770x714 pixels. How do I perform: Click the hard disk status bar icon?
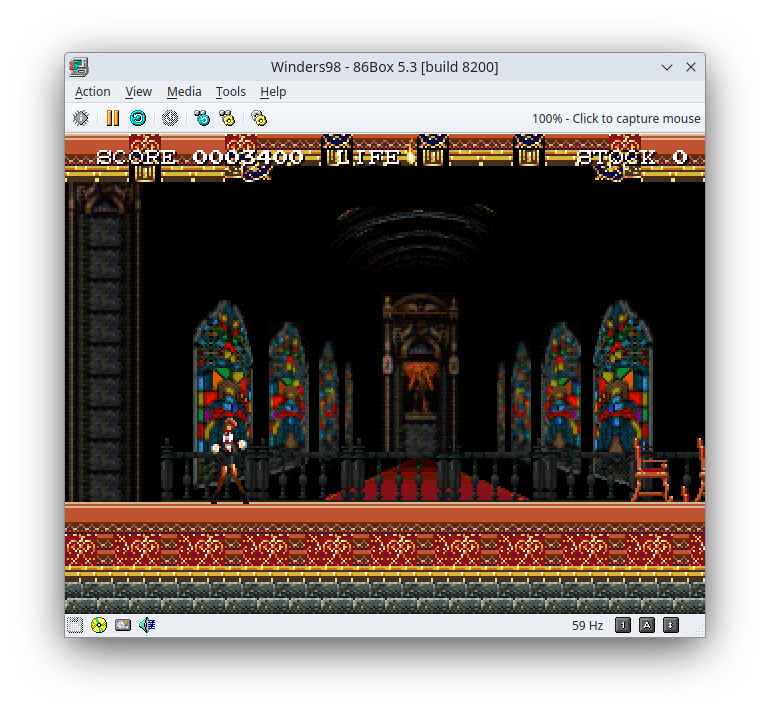pyautogui.click(x=123, y=625)
